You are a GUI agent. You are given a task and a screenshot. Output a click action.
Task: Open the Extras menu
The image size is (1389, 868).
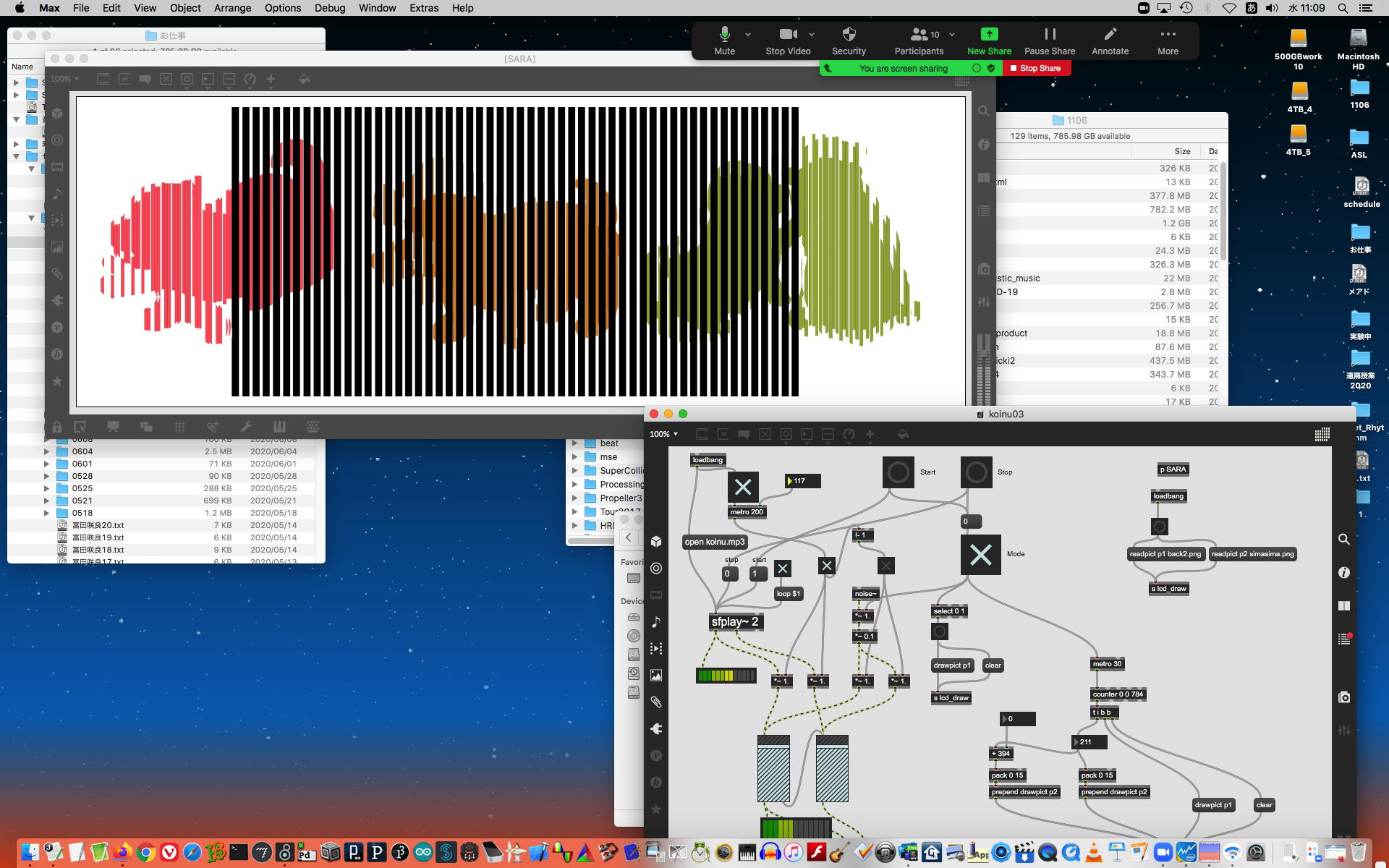pyautogui.click(x=423, y=8)
